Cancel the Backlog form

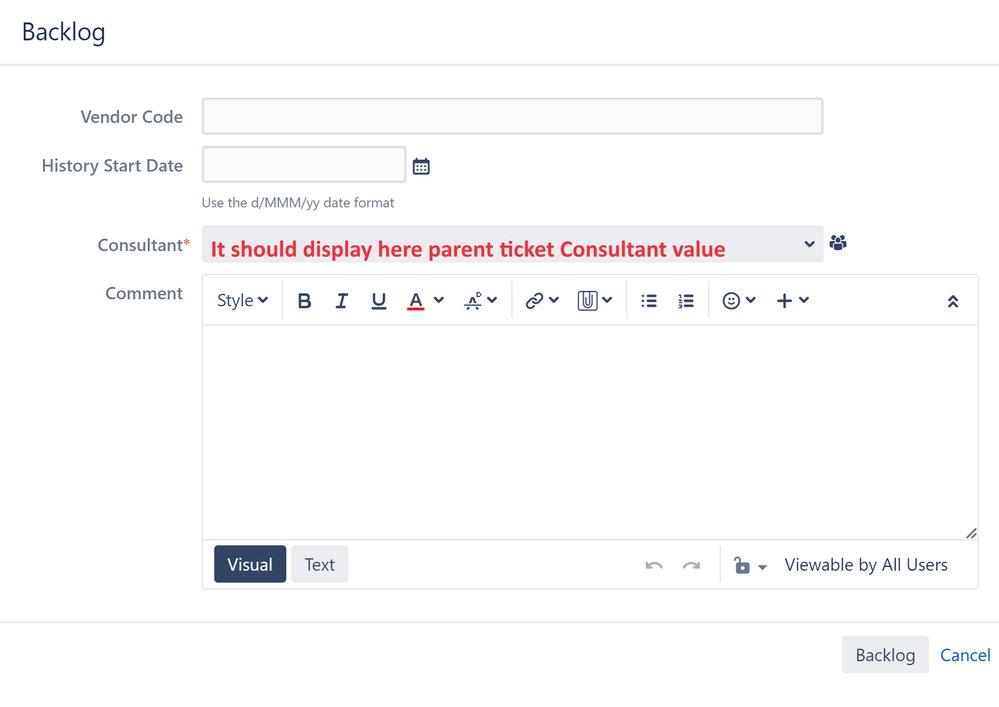[964, 654]
